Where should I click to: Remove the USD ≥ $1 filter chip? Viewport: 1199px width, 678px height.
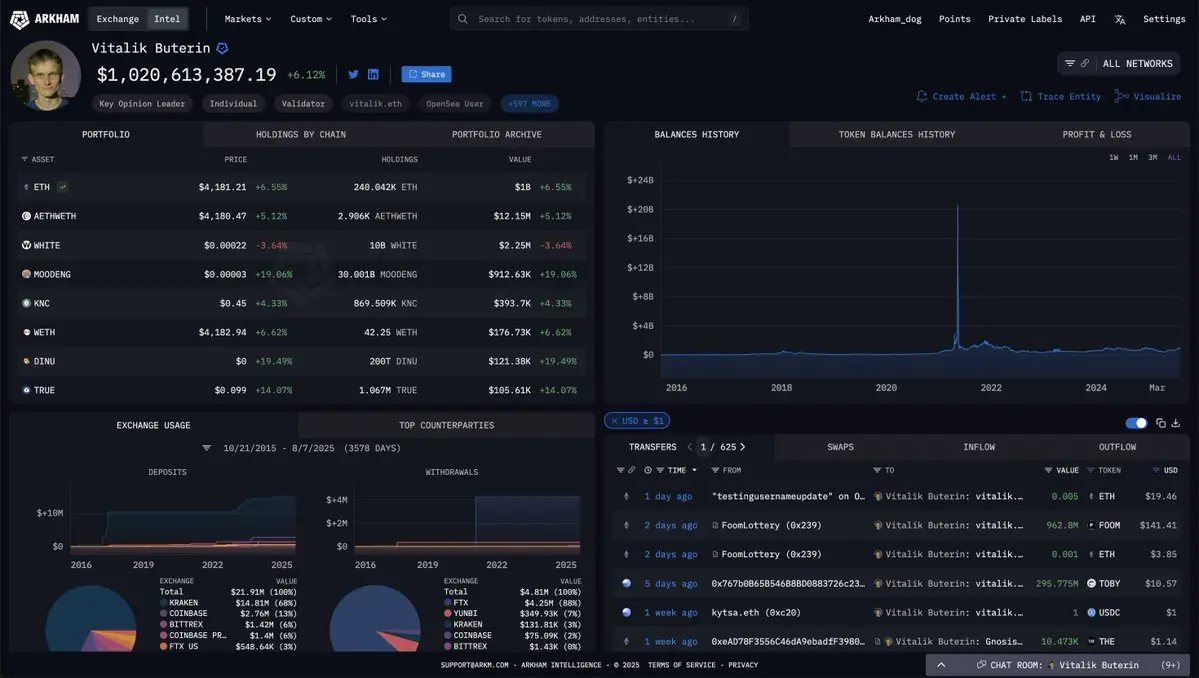(614, 421)
